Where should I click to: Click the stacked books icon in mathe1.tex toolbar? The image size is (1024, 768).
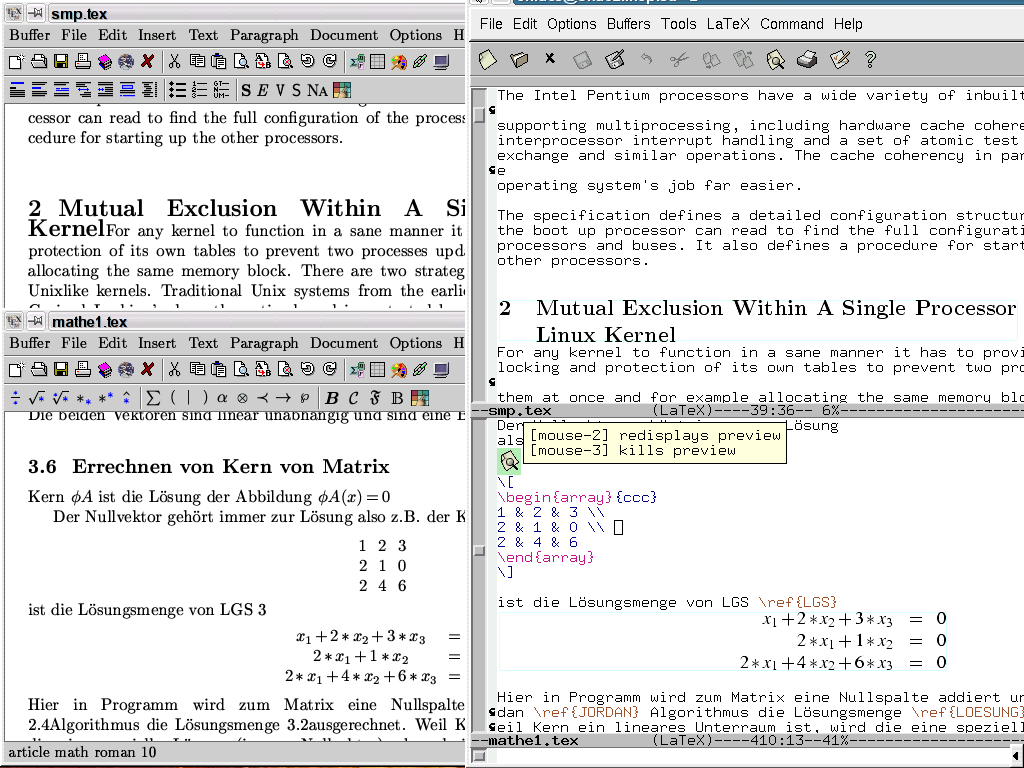104,370
